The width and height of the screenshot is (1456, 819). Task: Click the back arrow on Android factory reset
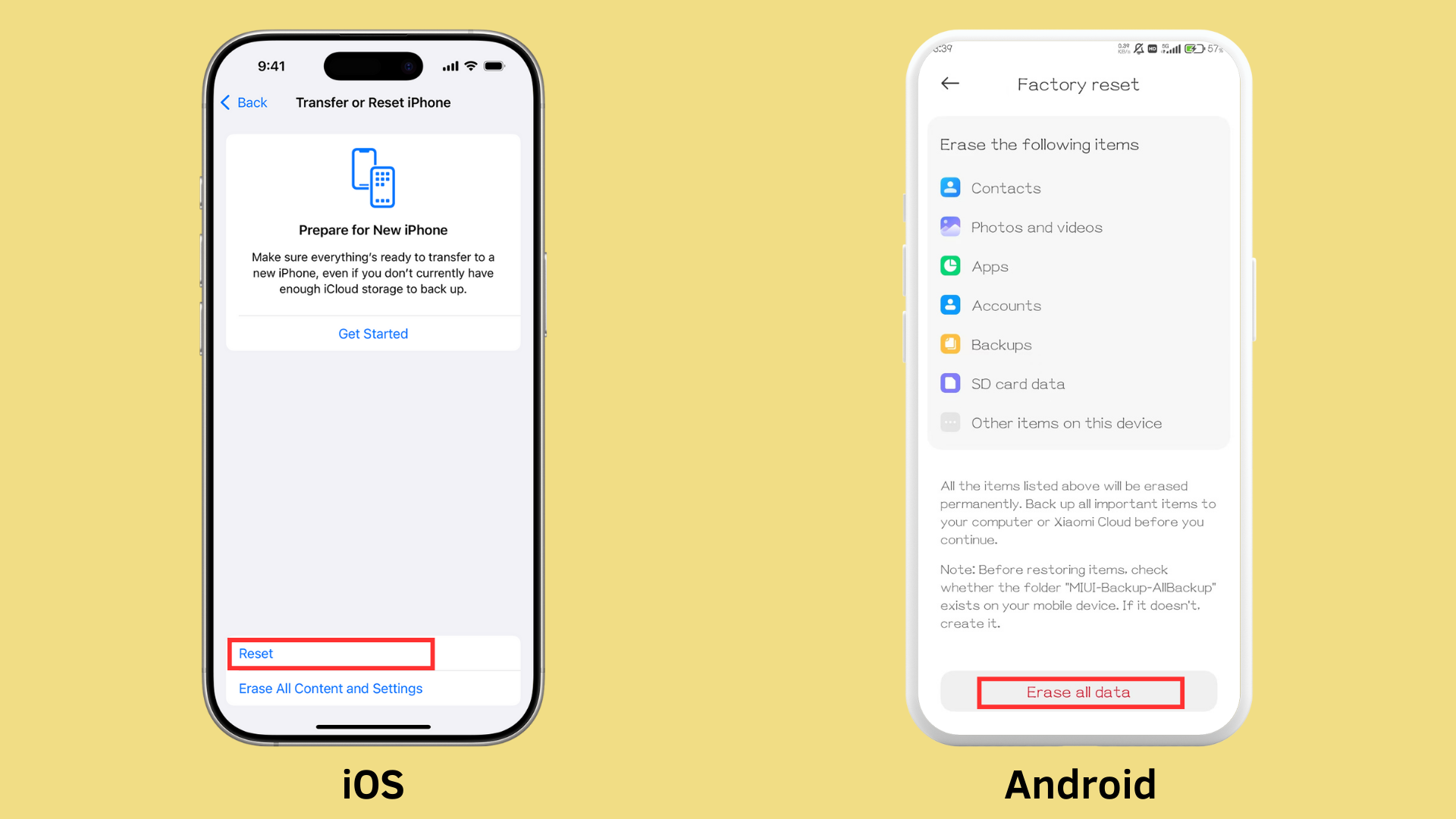[x=951, y=84]
